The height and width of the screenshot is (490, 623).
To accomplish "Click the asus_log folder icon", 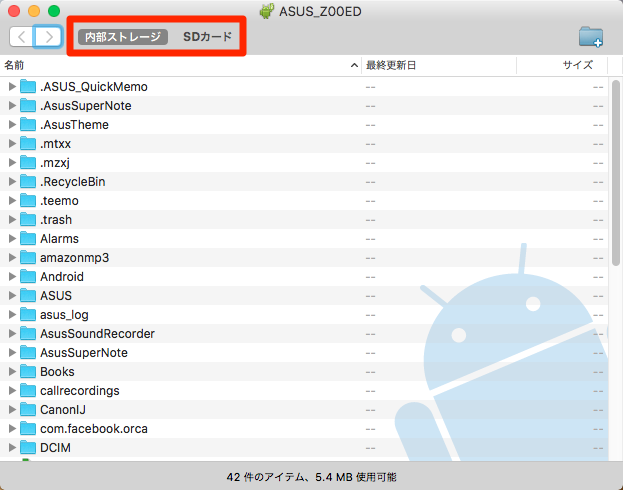I will pyautogui.click(x=28, y=314).
